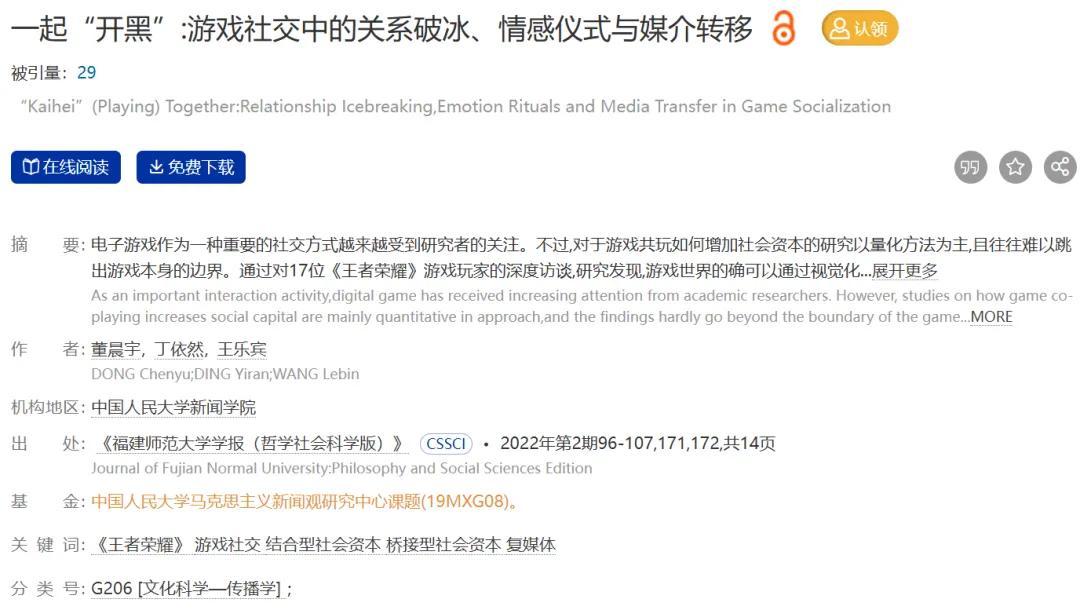
Task: Open institution 中国人民大学新闻学院 link
Action: pyautogui.click(x=173, y=408)
